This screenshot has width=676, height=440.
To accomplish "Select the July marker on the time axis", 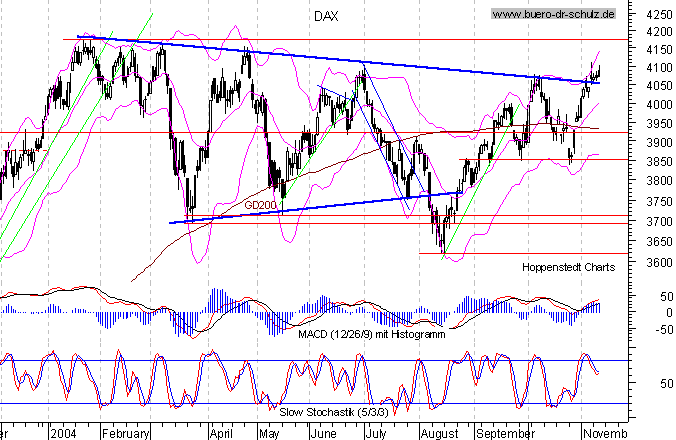I will click(x=376, y=435).
